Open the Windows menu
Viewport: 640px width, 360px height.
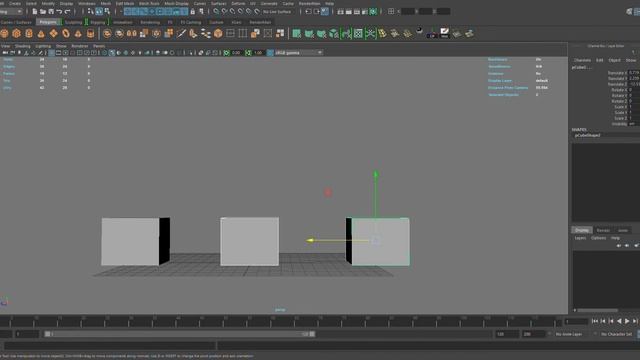pos(87,3)
